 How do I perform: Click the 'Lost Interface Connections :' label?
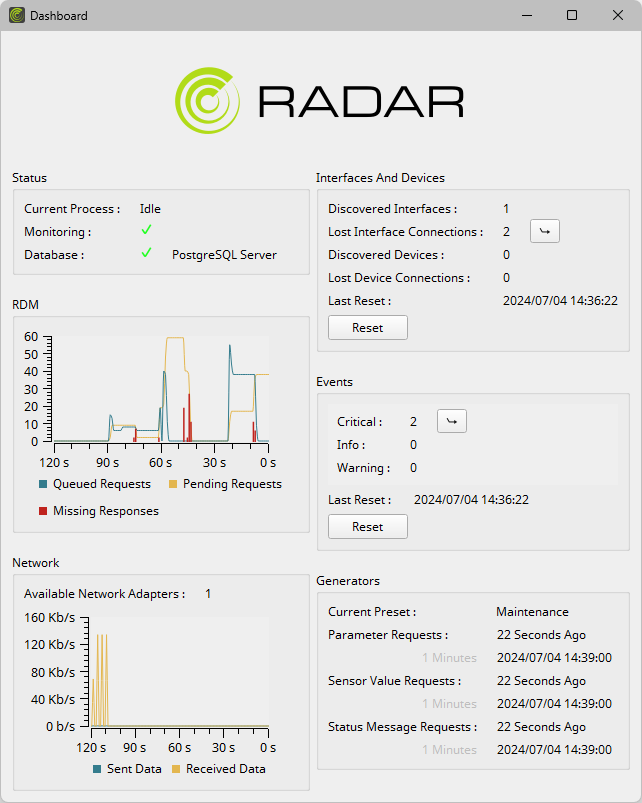[x=405, y=232]
